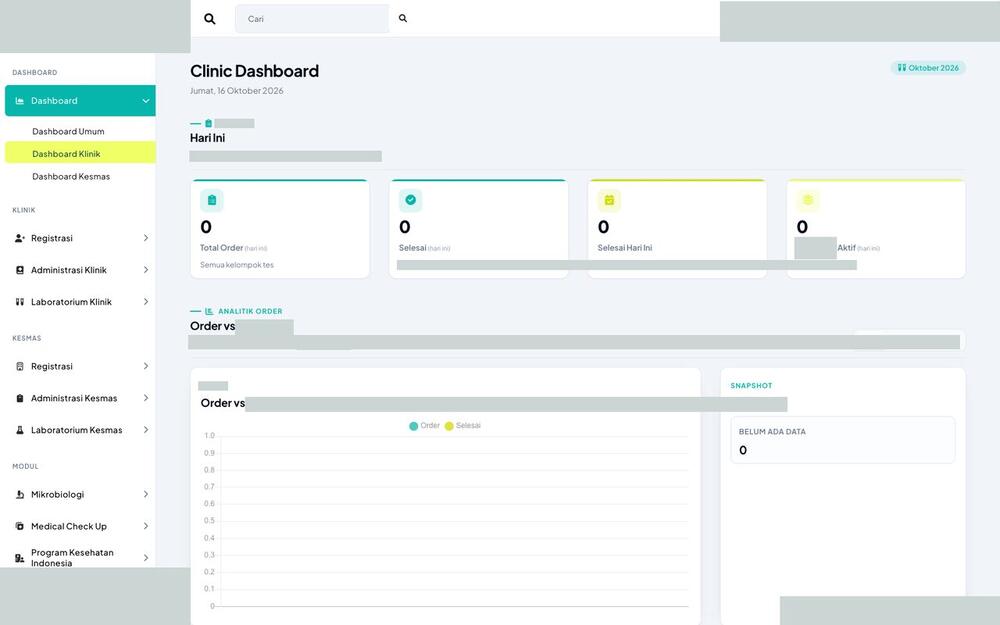Toggle Order series in chart legend

click(x=425, y=425)
